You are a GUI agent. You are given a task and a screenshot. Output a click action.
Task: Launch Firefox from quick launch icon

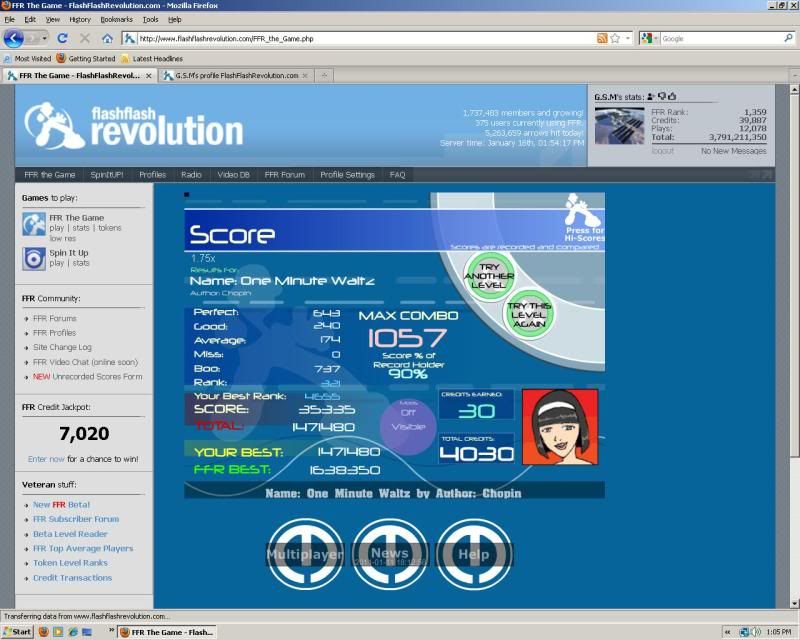point(43,632)
